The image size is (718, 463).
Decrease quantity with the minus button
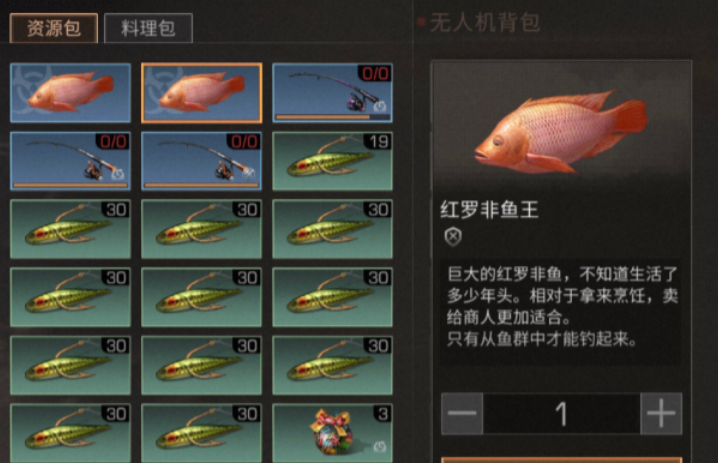click(x=462, y=414)
